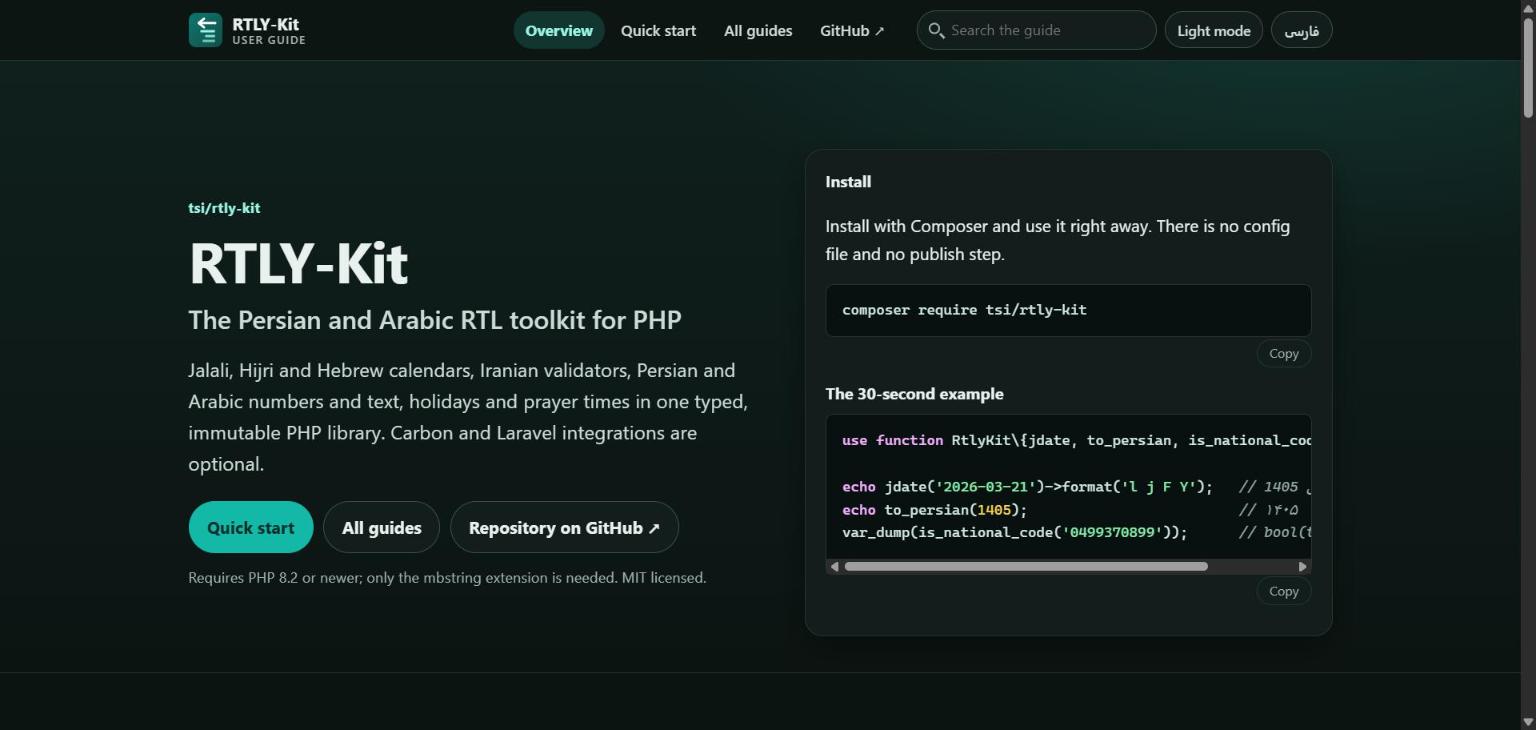Click the echo to_persian(1405) code line
The image size is (1536, 730).
click(935, 509)
